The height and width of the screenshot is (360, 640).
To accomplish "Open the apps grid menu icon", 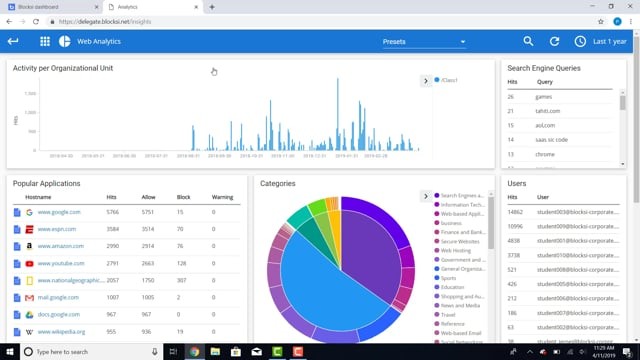I will [x=45, y=41].
